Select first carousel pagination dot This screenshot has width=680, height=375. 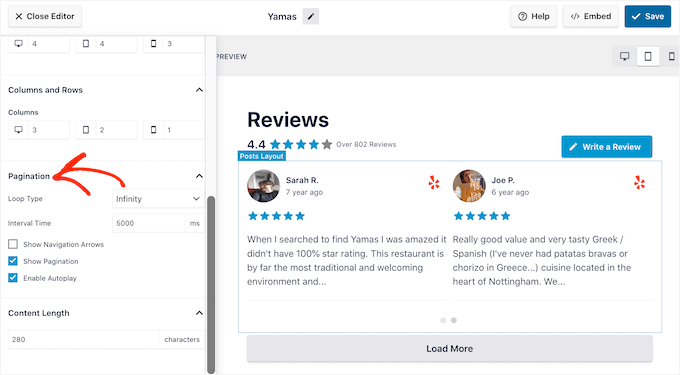click(x=443, y=320)
